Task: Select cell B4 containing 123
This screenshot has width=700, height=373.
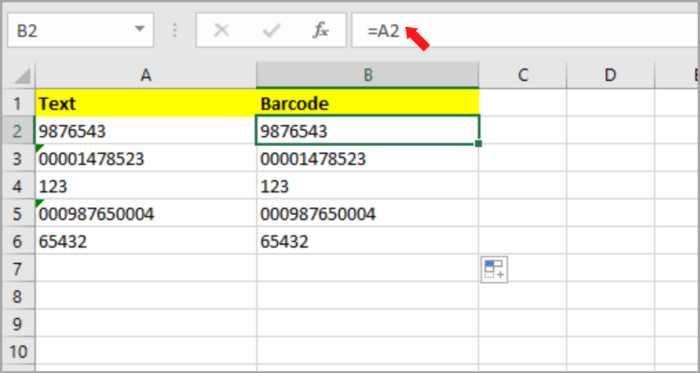Action: (x=367, y=186)
